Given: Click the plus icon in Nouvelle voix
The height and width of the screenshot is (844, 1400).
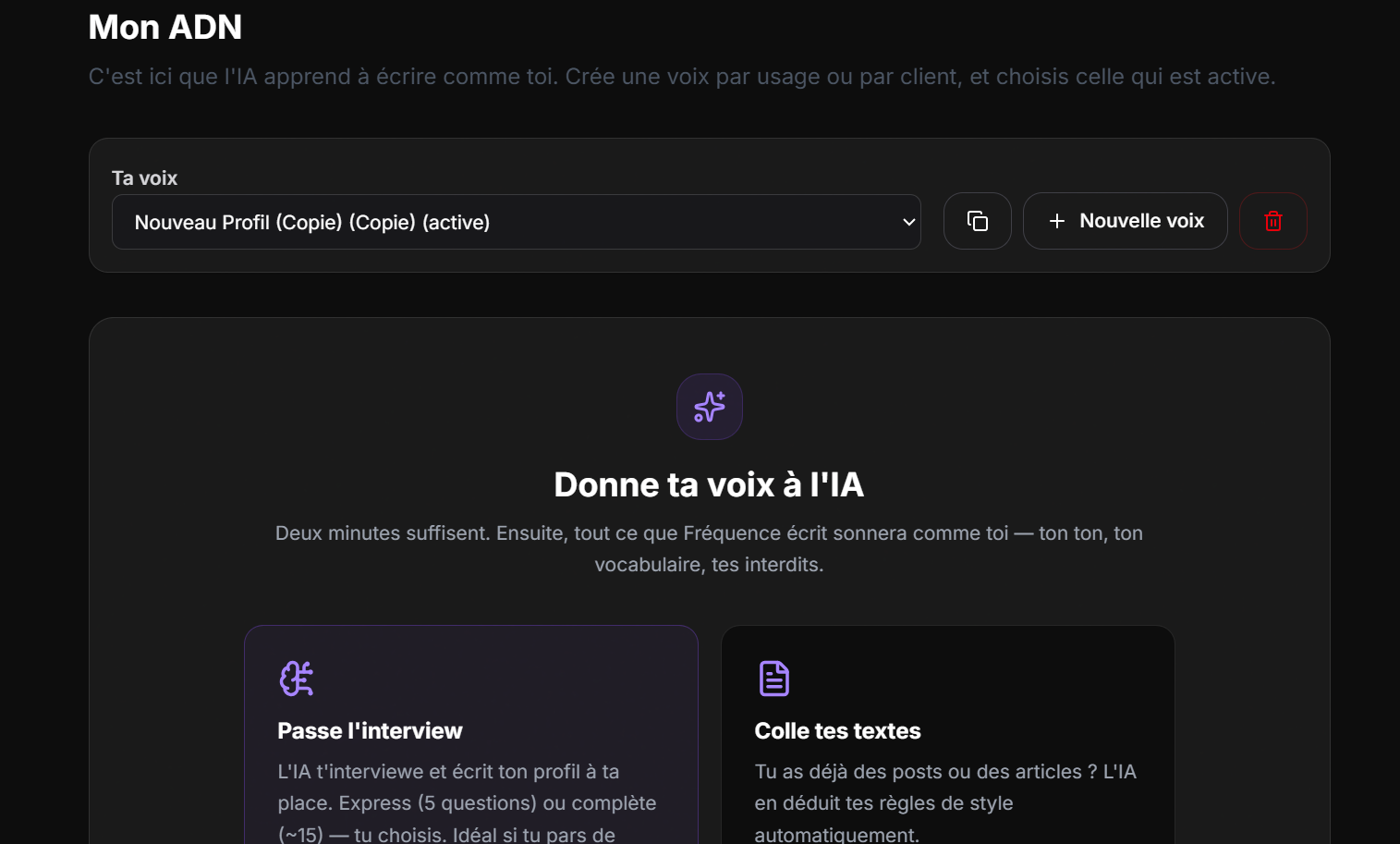Looking at the screenshot, I should coord(1057,221).
